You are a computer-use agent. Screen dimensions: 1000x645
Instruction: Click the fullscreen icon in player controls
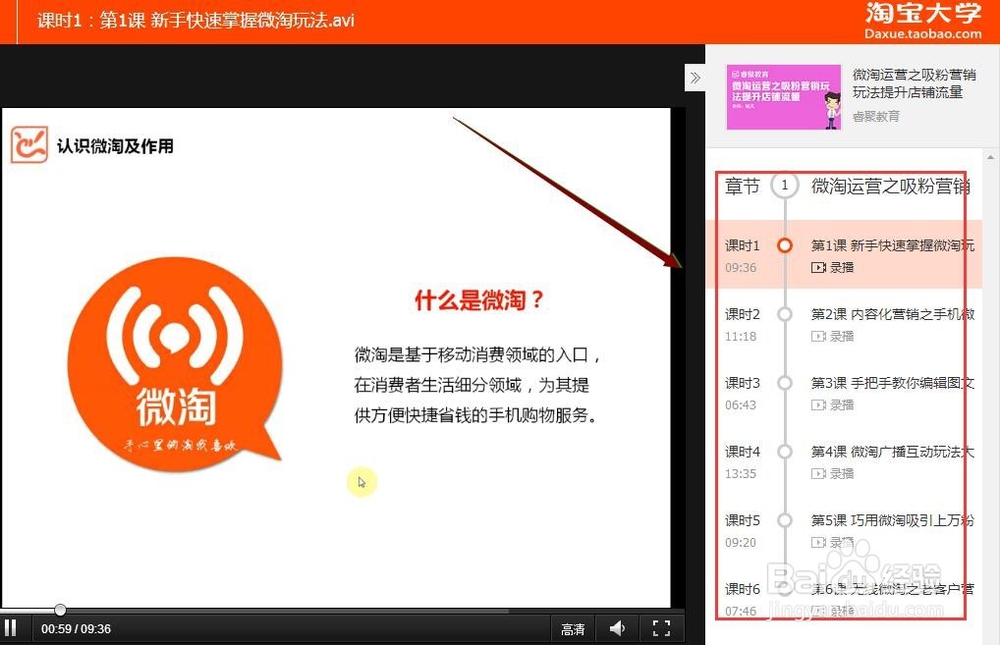661,628
